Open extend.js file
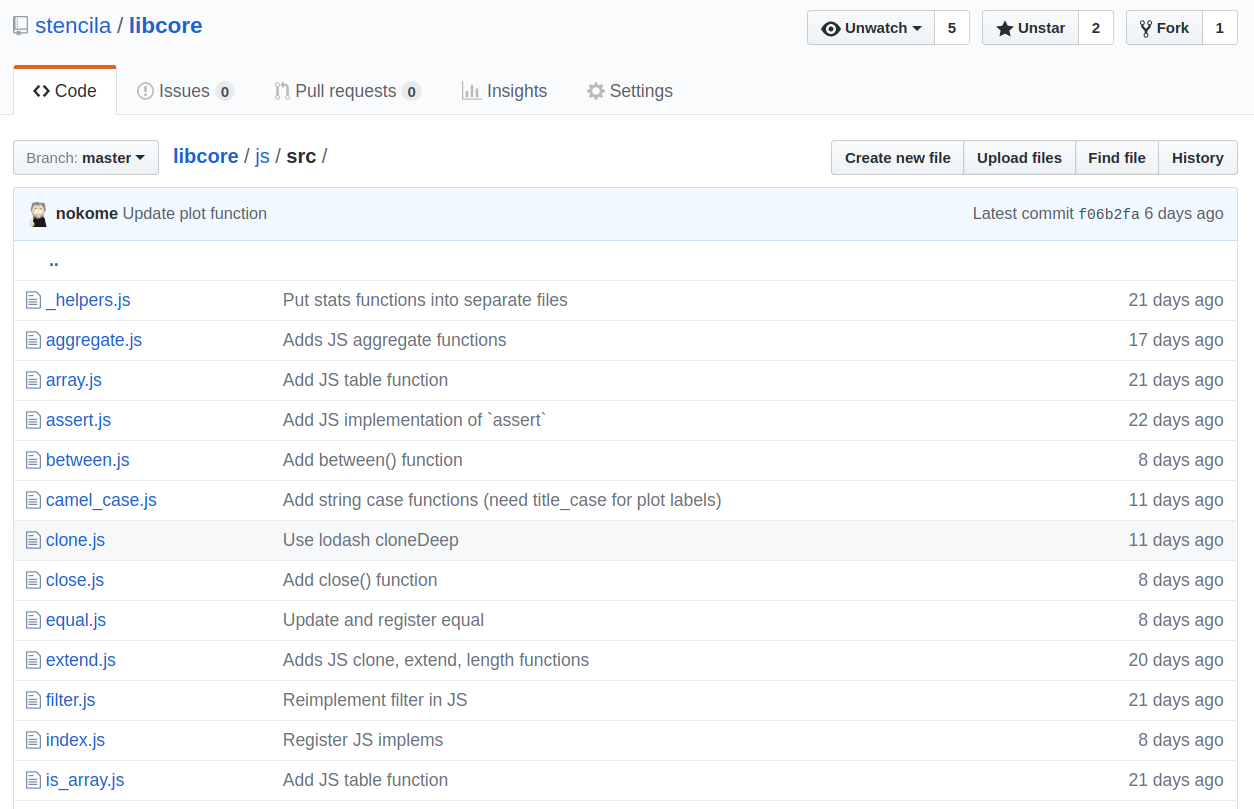The width and height of the screenshot is (1254, 809). 81,660
